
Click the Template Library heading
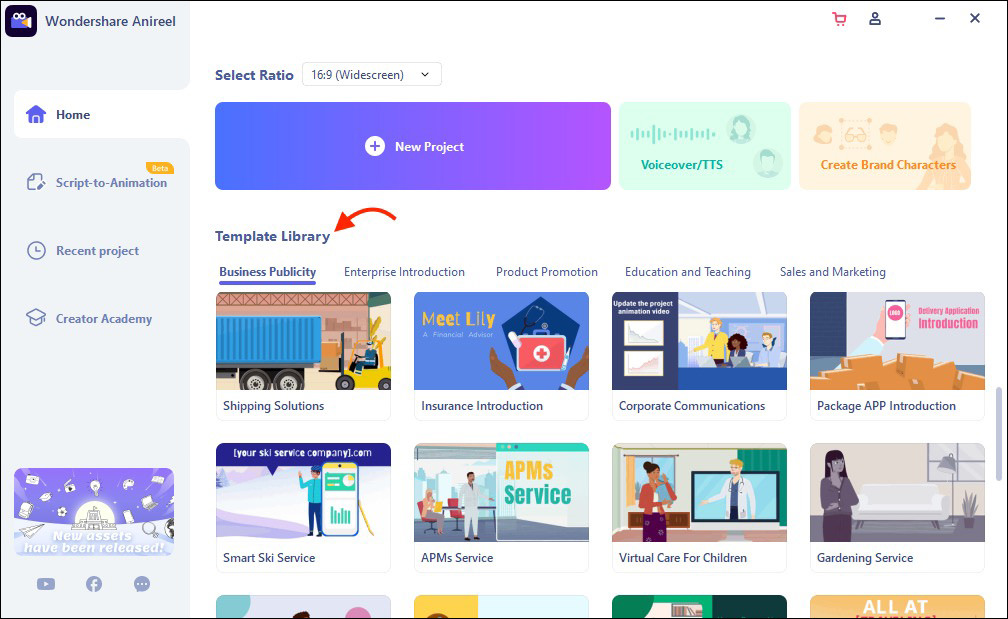(273, 236)
